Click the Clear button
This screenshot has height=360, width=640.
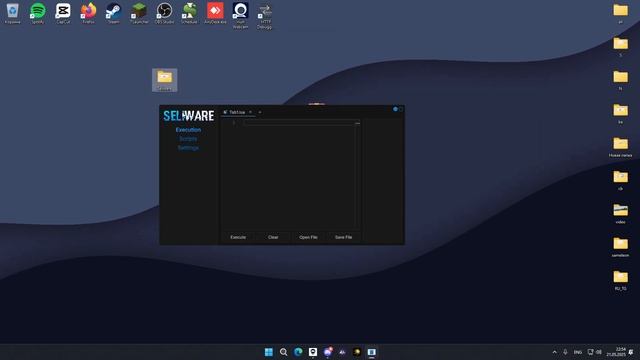click(x=273, y=237)
